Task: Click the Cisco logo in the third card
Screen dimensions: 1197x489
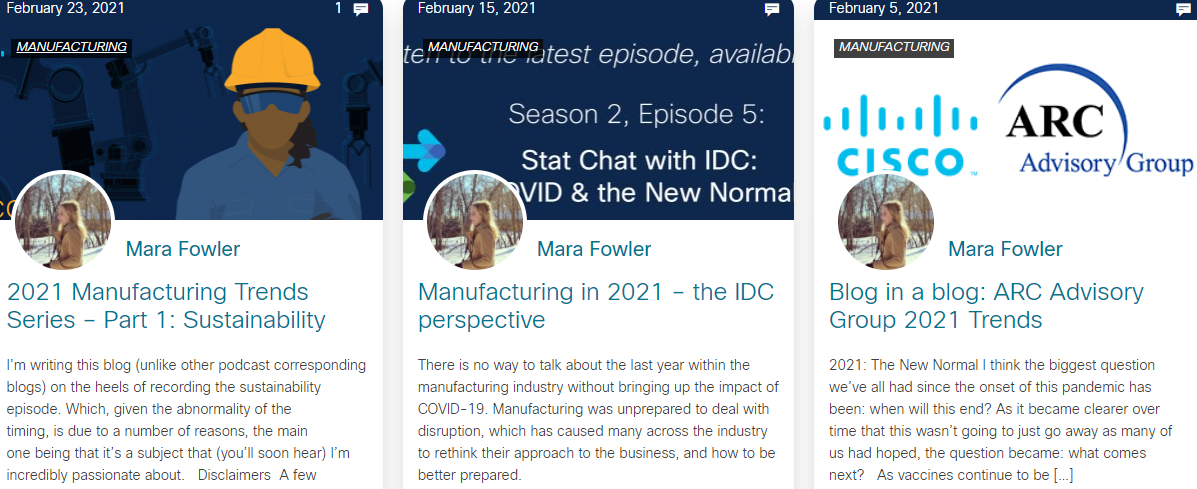Action: 898,135
